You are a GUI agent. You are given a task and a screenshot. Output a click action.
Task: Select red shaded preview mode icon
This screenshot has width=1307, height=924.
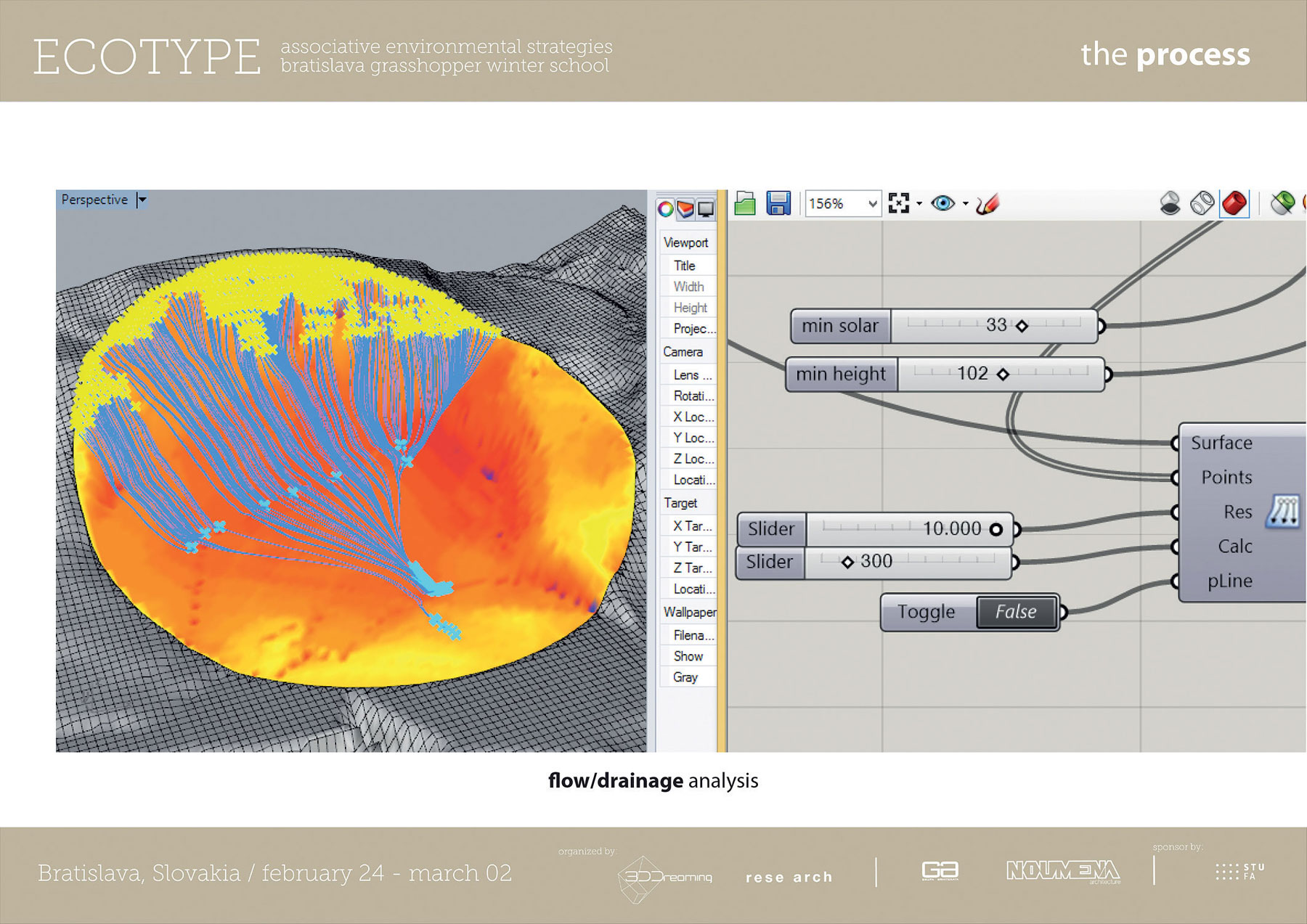tap(1234, 204)
